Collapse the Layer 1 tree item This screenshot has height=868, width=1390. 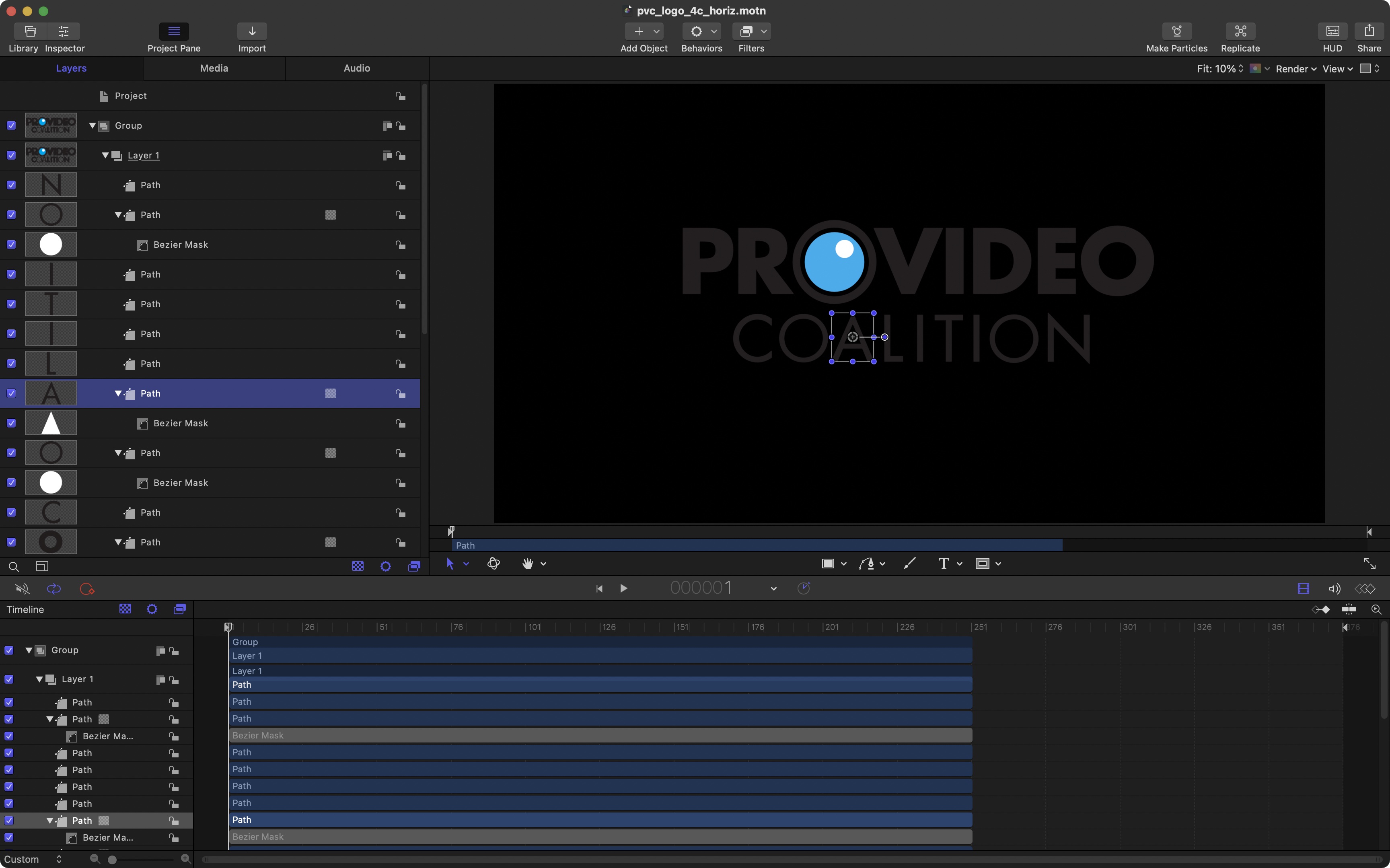pos(105,155)
